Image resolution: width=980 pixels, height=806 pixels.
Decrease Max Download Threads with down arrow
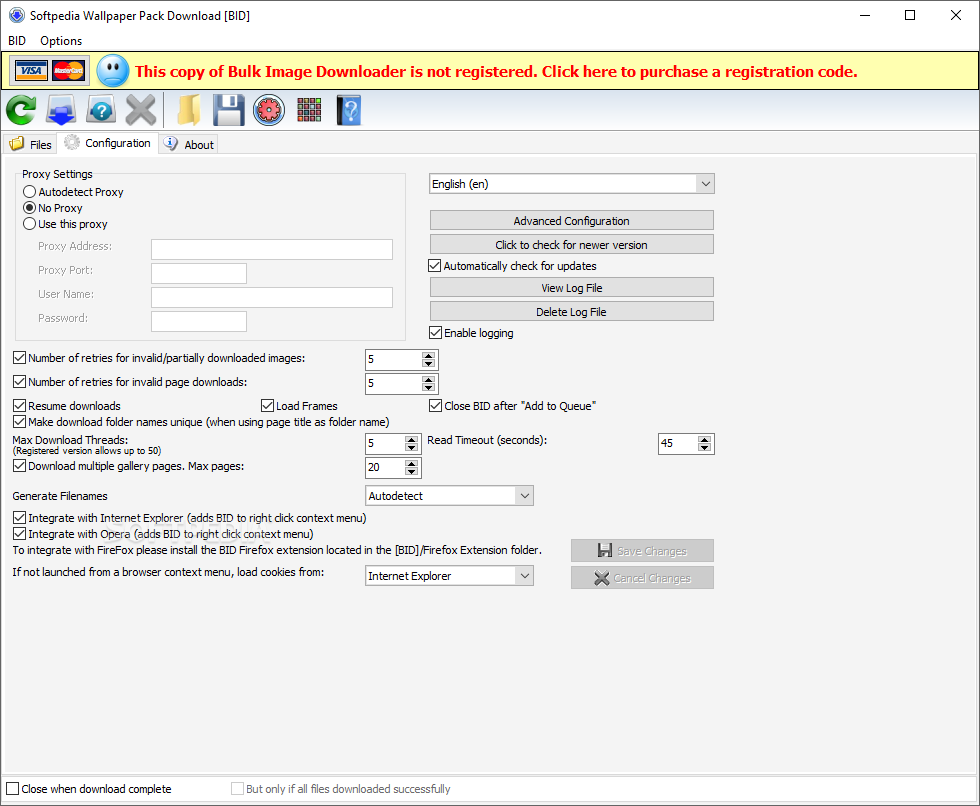(x=411, y=448)
